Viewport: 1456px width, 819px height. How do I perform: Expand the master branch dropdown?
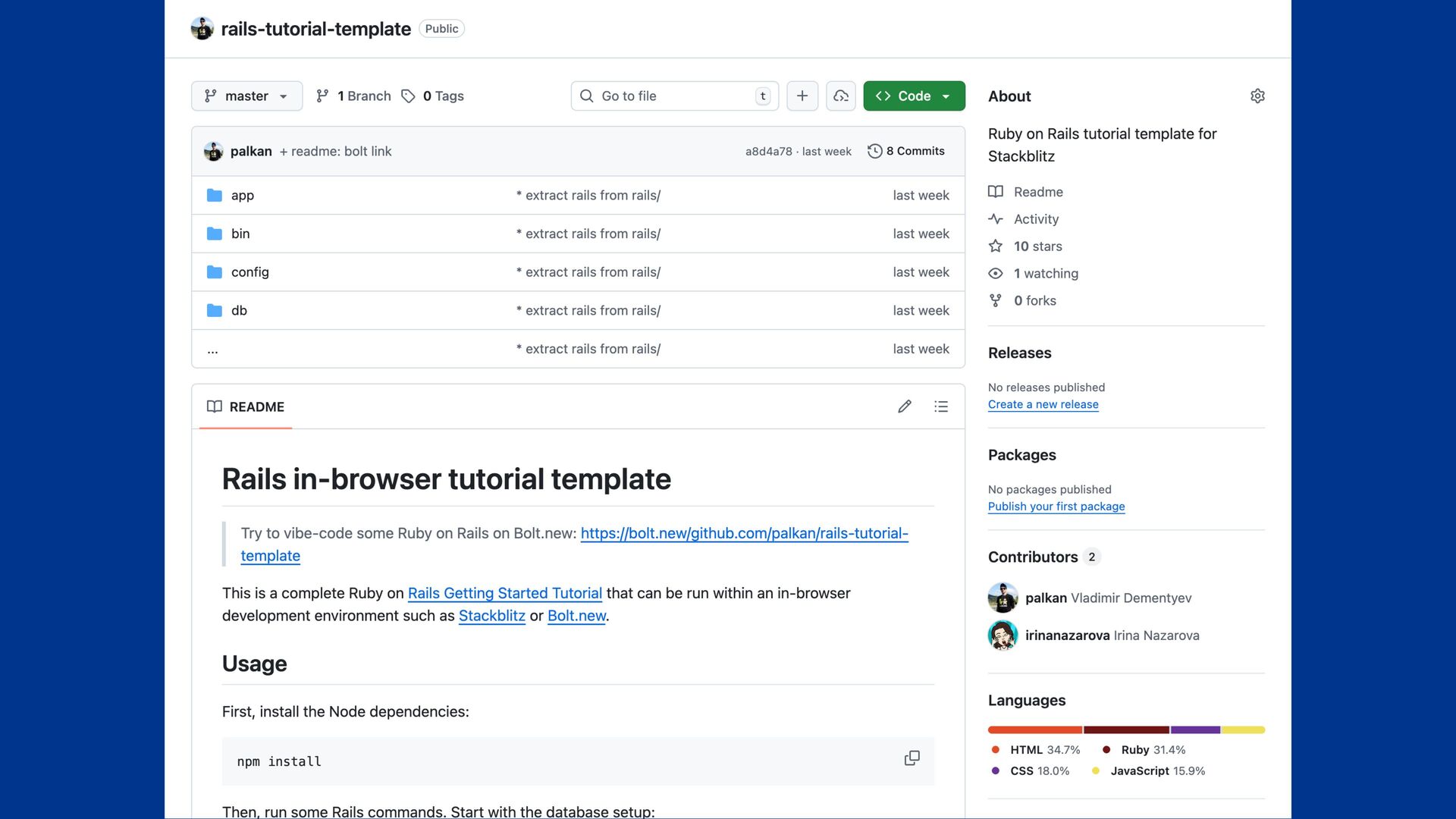(x=246, y=96)
